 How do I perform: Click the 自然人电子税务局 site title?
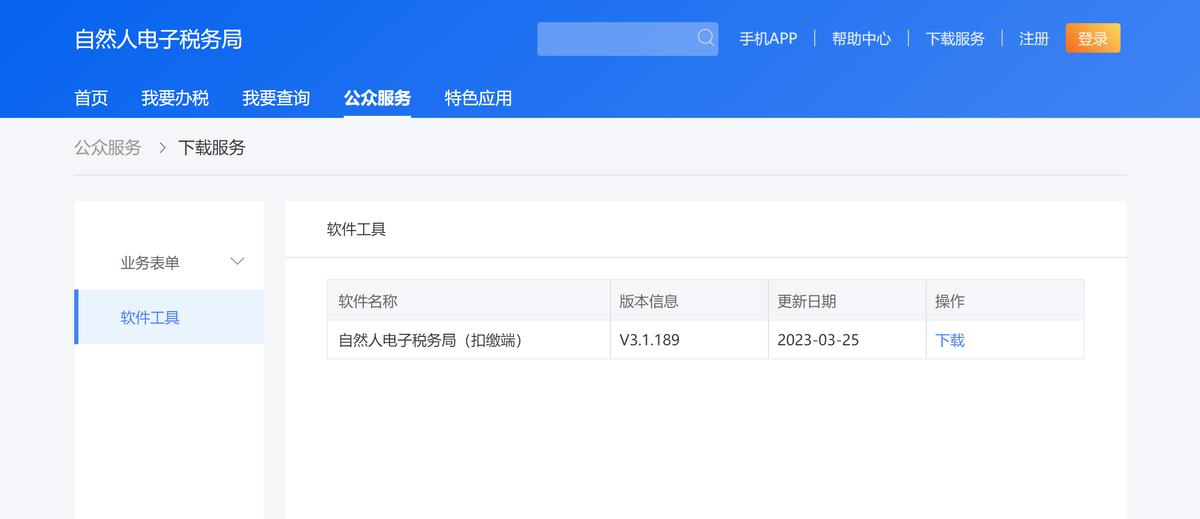coord(158,39)
